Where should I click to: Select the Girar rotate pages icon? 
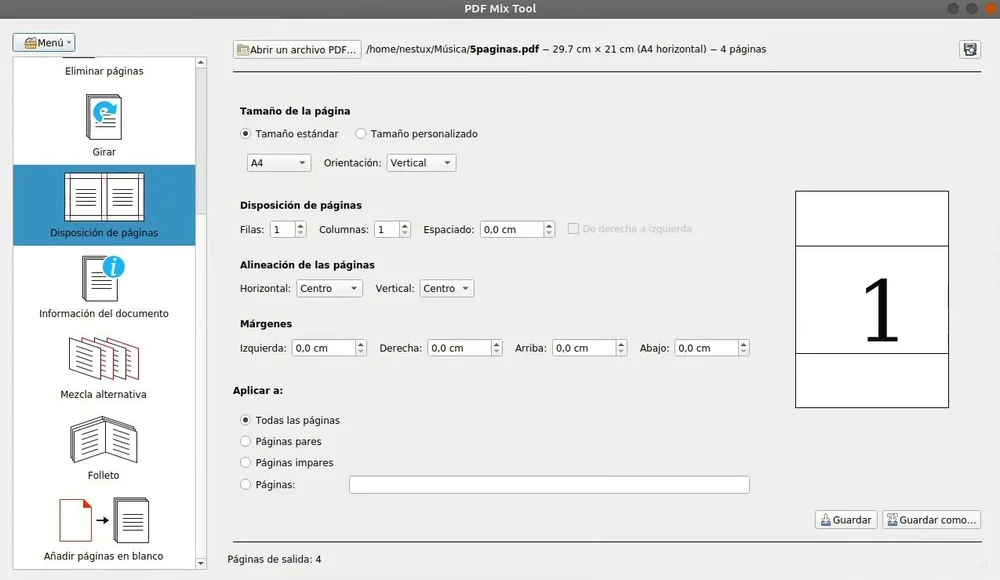pyautogui.click(x=104, y=118)
